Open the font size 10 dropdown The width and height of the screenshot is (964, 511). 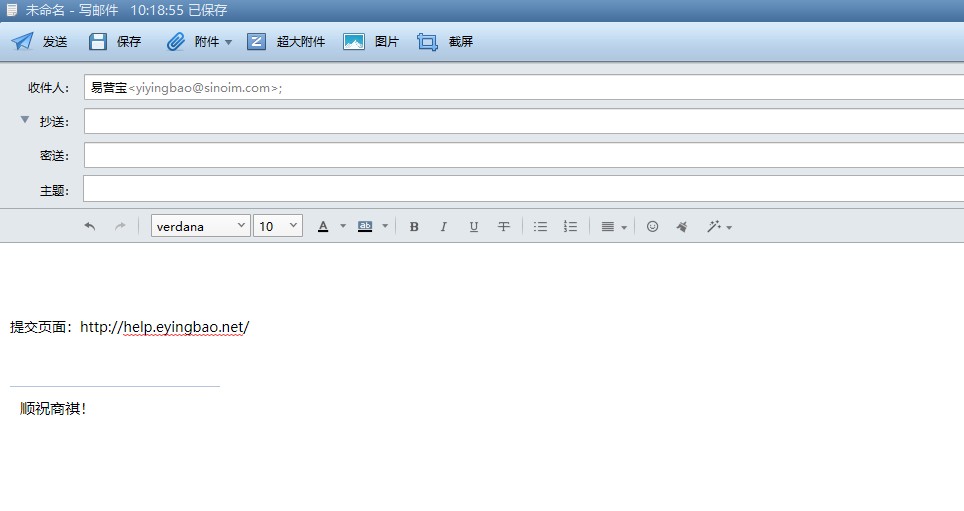click(278, 226)
